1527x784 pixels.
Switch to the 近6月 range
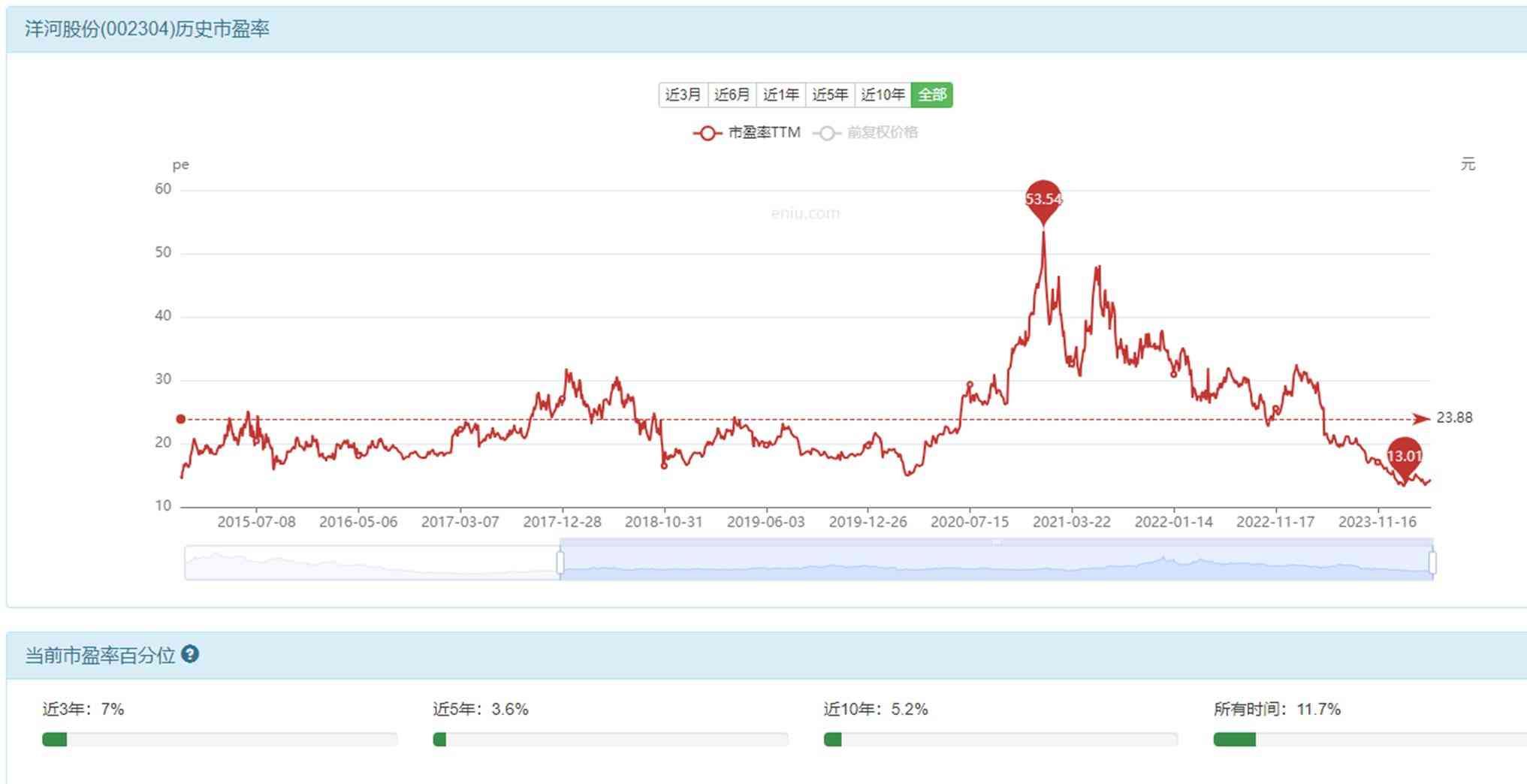pos(732,95)
